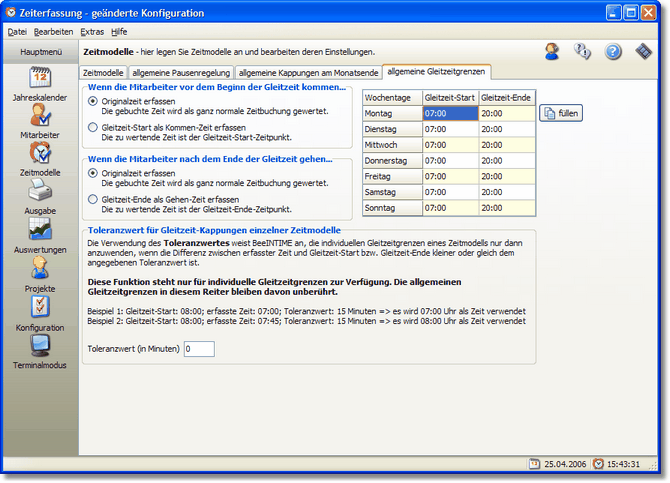Screen dimensions: 670x483
Task: Open the Datei menu
Action: [x=17, y=32]
